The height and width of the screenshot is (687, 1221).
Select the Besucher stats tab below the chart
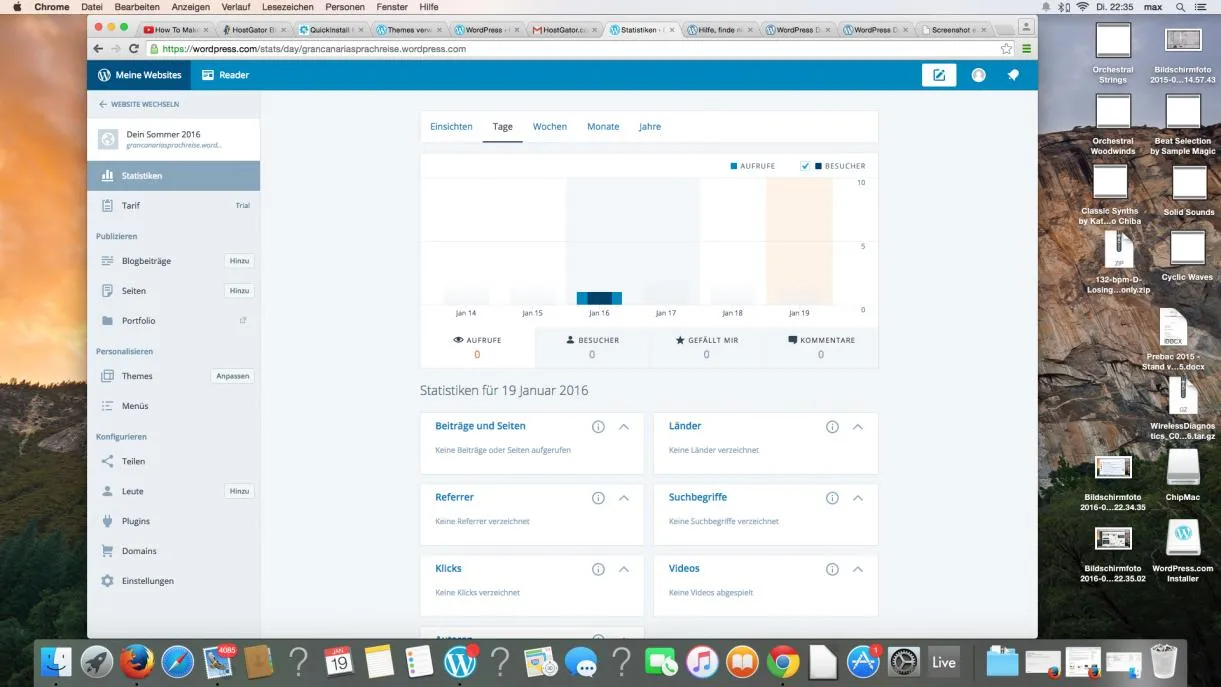pos(592,347)
